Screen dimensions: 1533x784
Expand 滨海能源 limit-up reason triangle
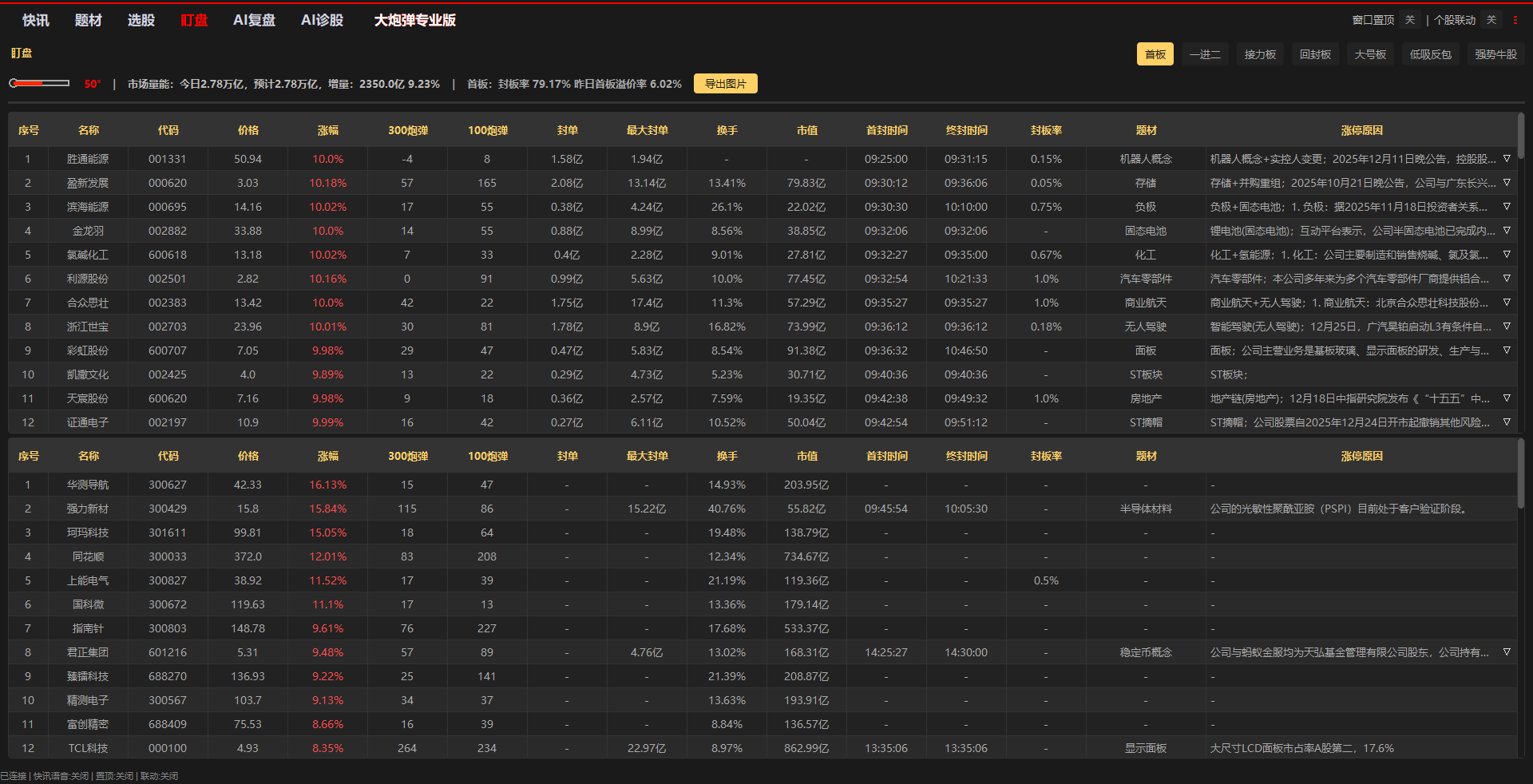(x=1507, y=207)
